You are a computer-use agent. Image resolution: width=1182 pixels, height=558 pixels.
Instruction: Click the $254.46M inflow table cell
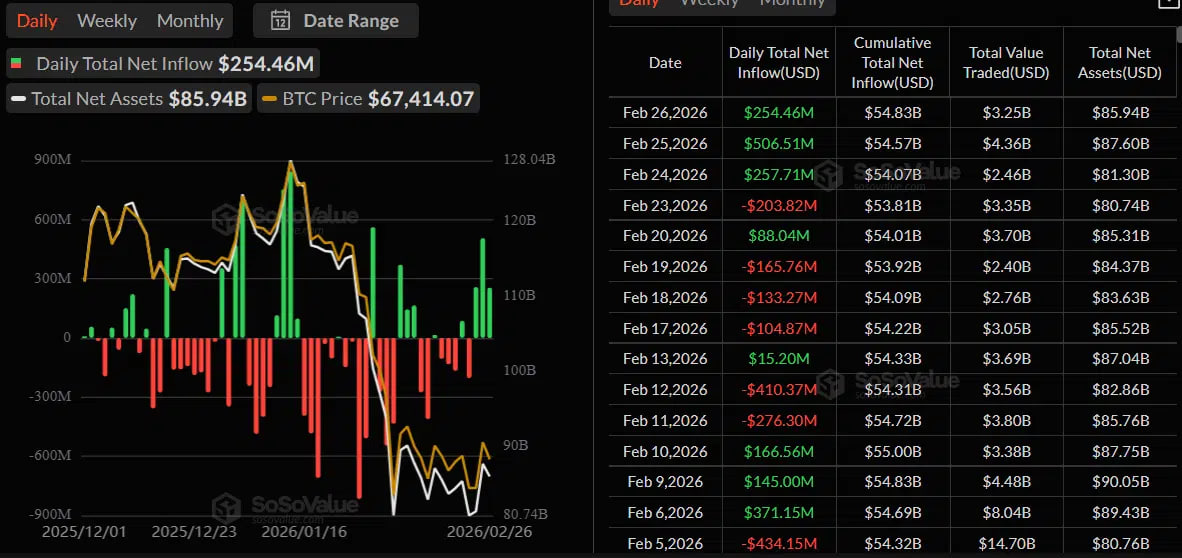pos(779,113)
